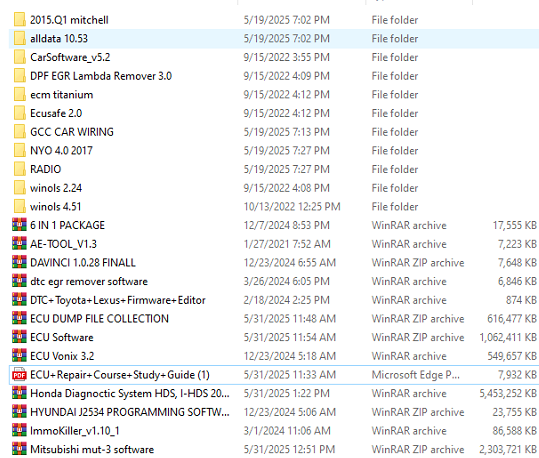The width and height of the screenshot is (539, 458).
Task: Select the ImmoKiller_v1.10_1 WinRAR icon
Action: pyautogui.click(x=19, y=431)
